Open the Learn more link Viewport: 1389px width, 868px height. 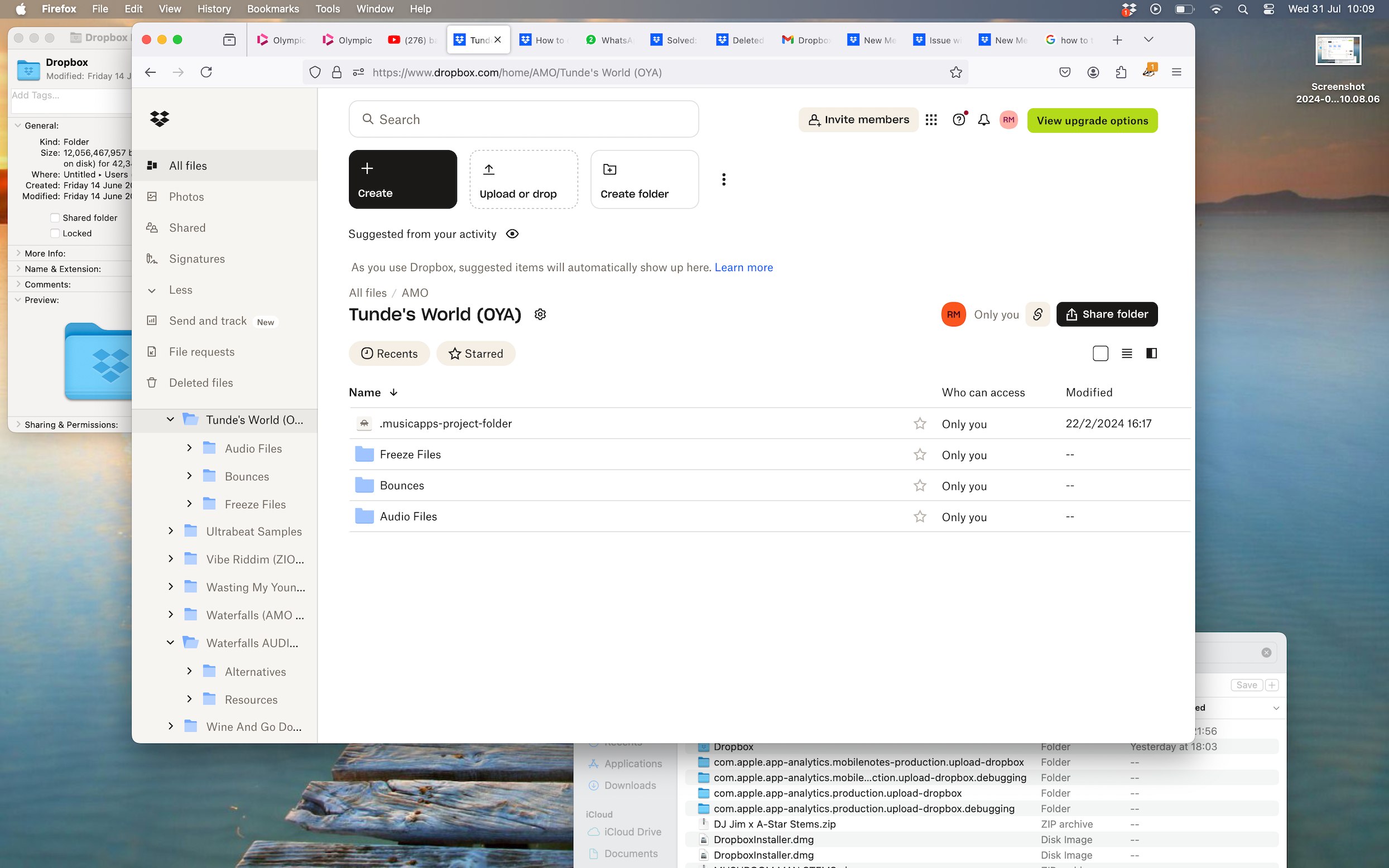pyautogui.click(x=743, y=268)
